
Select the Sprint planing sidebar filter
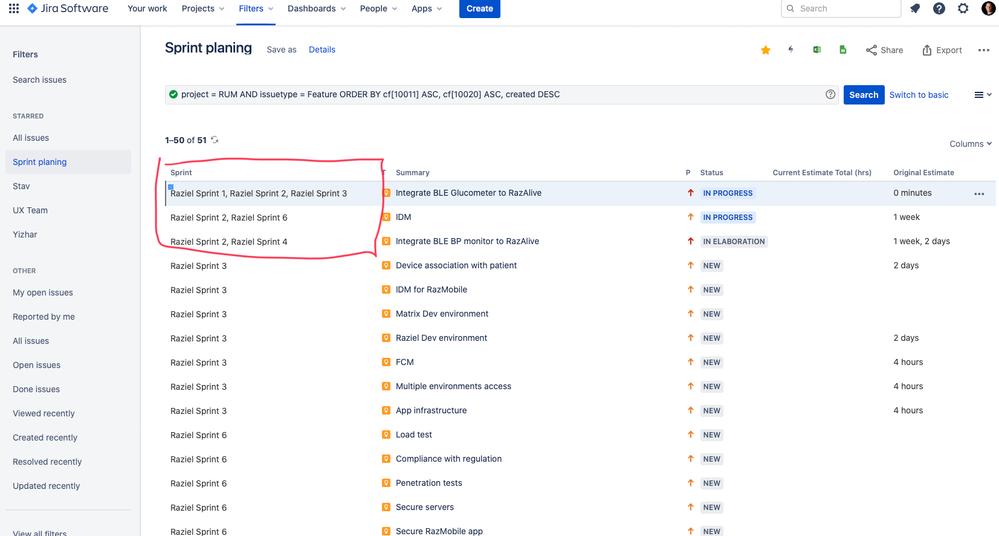[x=68, y=162]
